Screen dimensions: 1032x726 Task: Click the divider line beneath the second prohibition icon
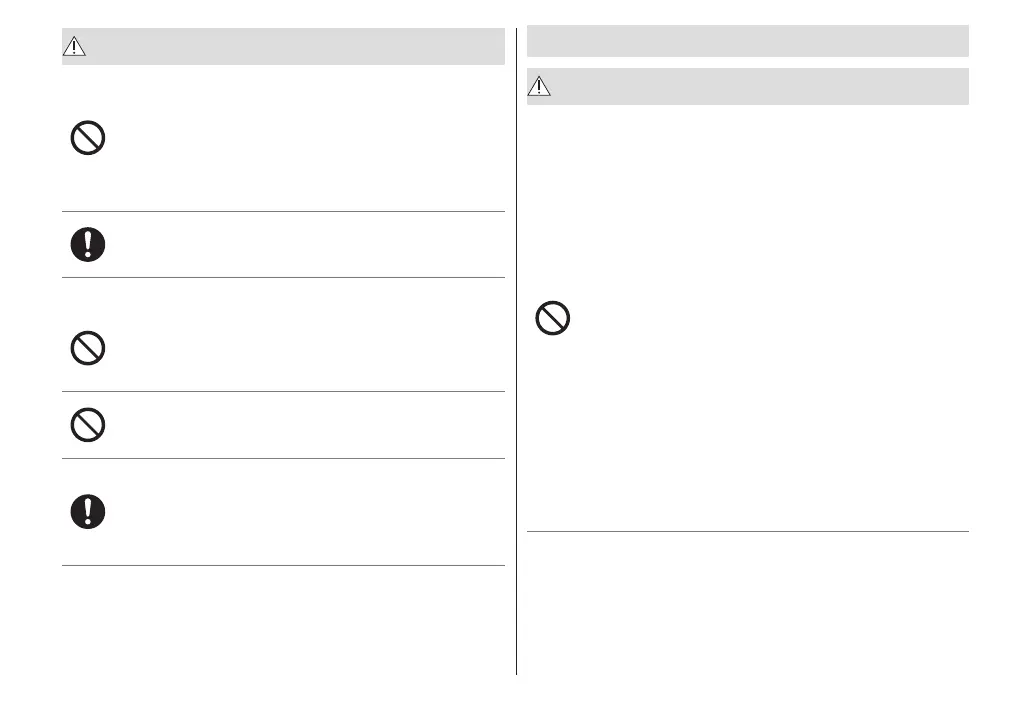pyautogui.click(x=283, y=391)
